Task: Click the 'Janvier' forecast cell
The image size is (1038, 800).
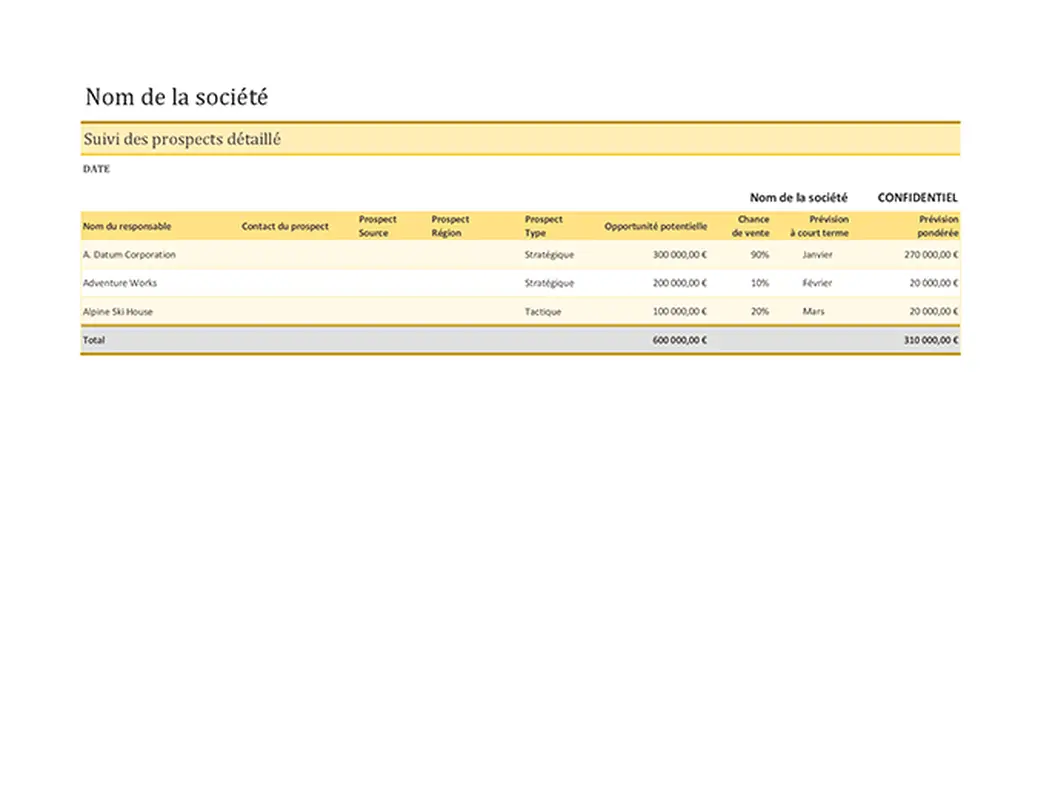Action: point(816,255)
